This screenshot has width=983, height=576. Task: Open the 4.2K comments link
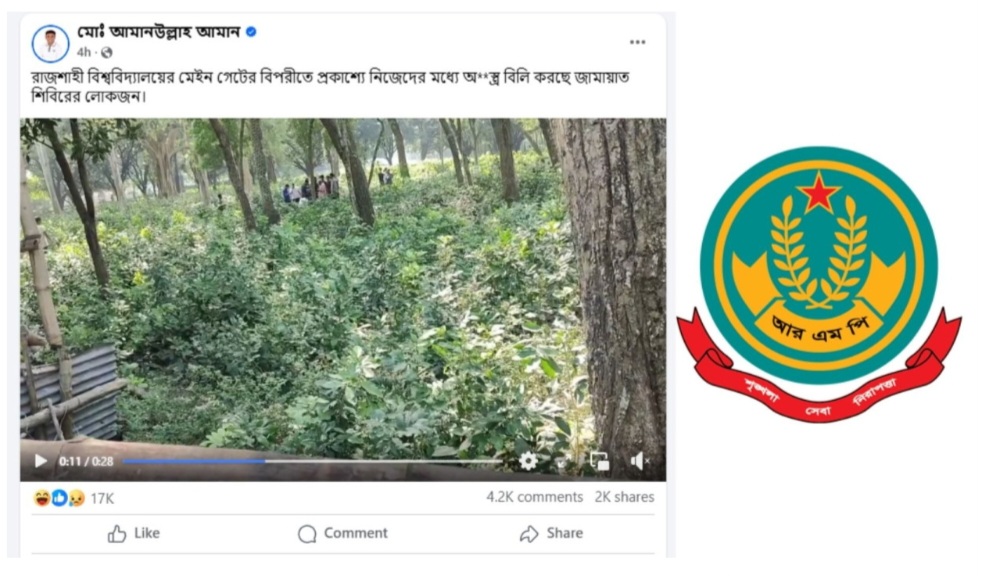point(535,497)
